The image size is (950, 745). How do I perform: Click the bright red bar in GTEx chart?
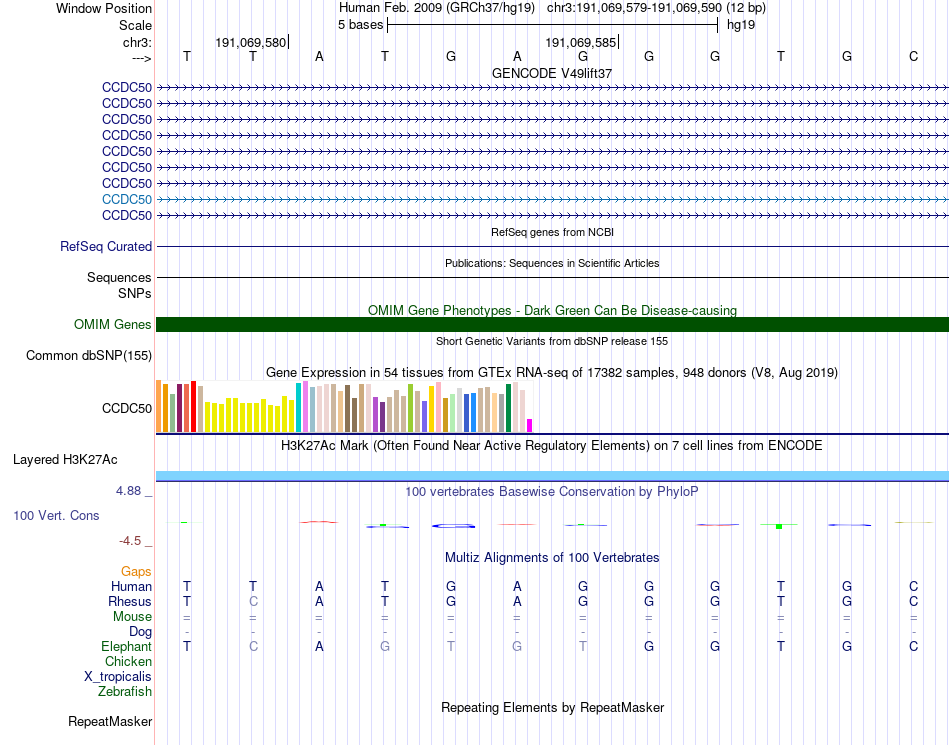193,406
